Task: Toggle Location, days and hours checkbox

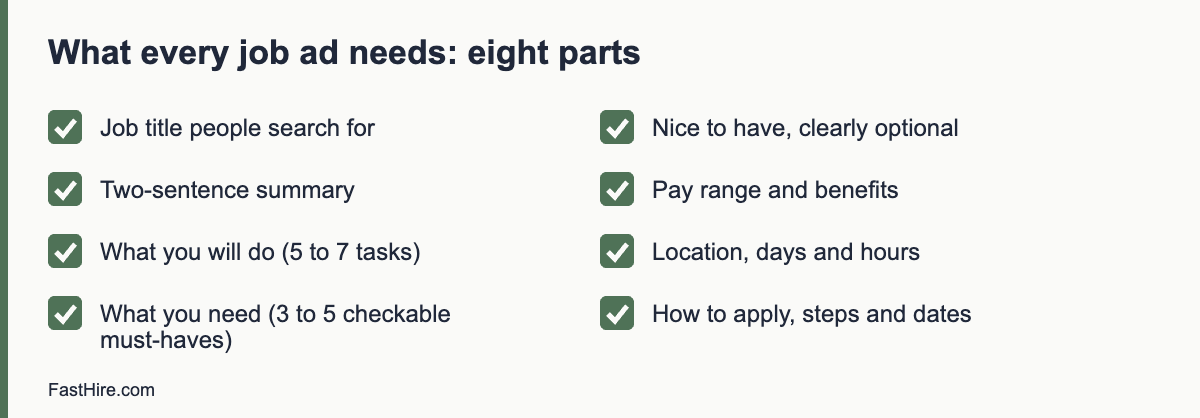Action: (617, 252)
